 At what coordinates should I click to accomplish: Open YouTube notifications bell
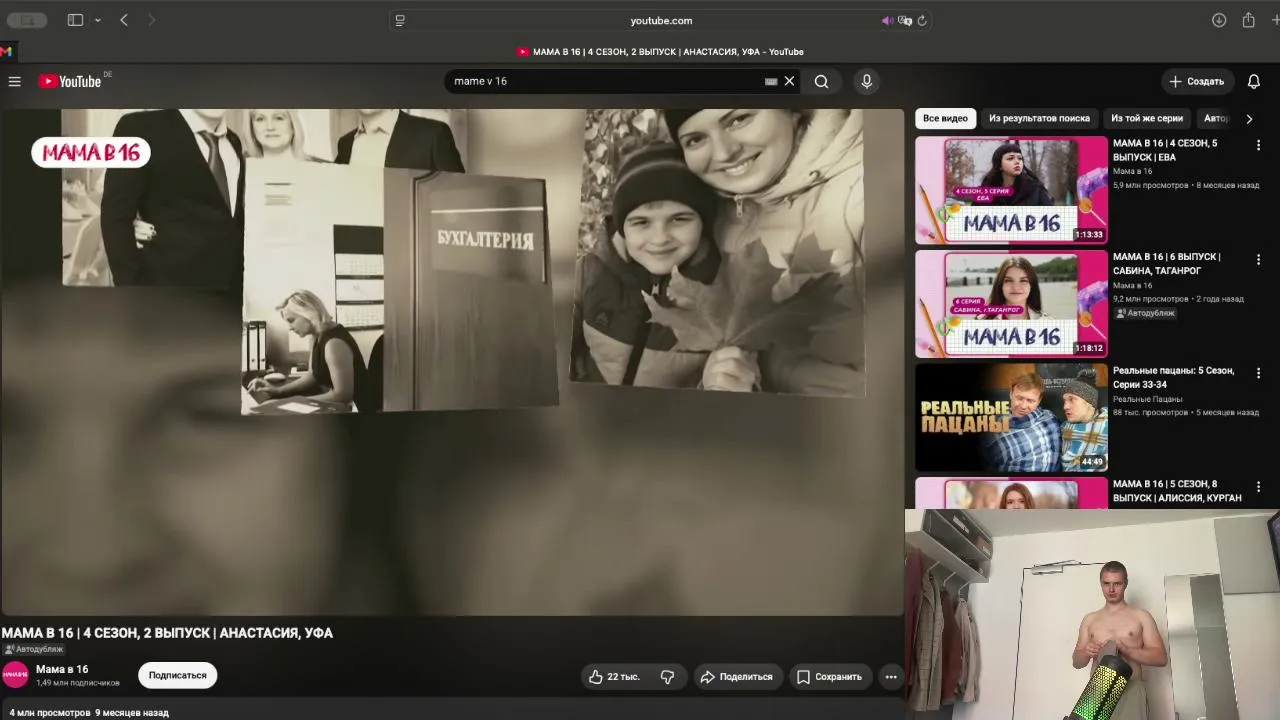point(1254,81)
